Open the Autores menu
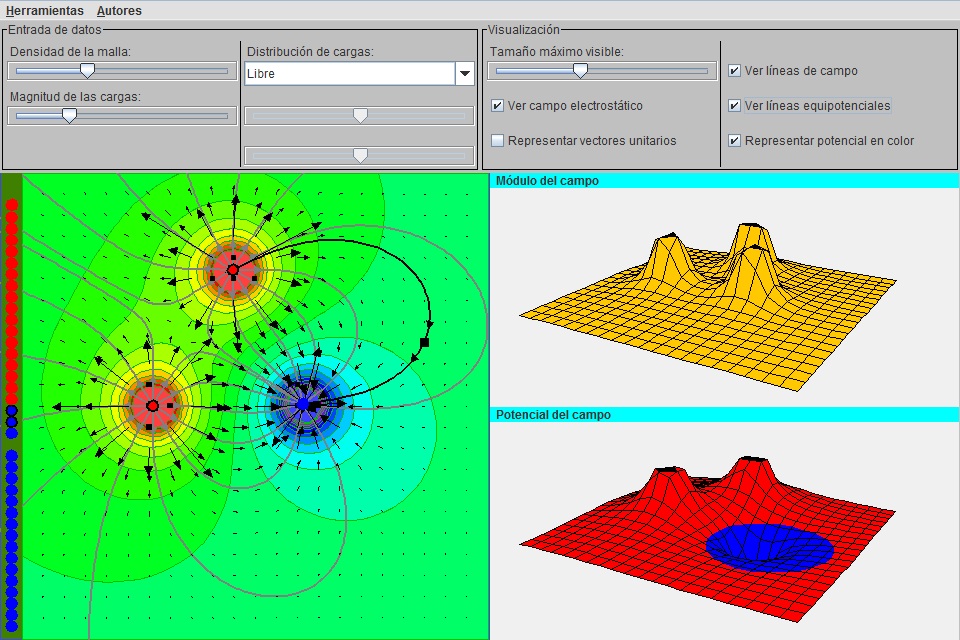The image size is (960, 640). pos(119,11)
